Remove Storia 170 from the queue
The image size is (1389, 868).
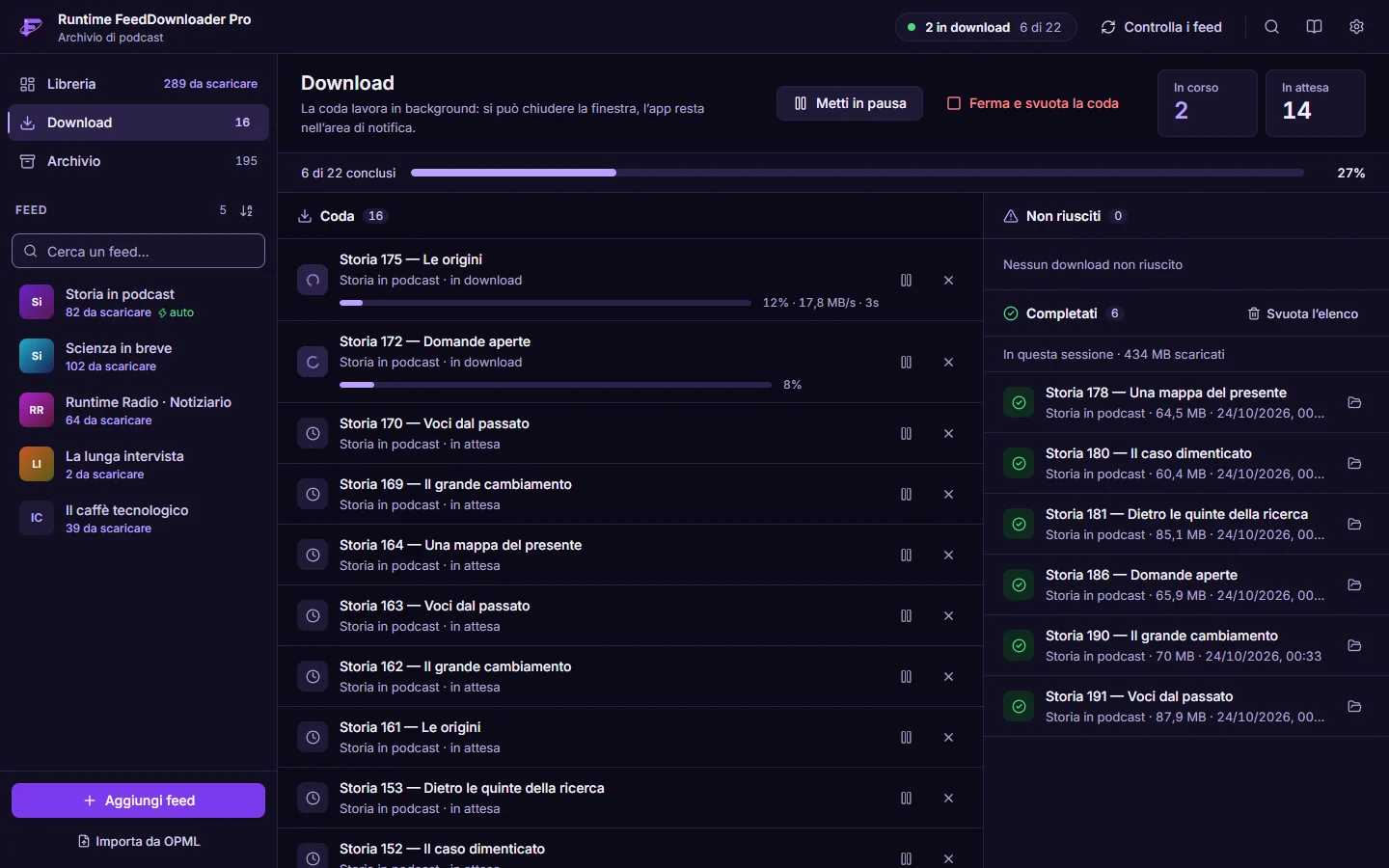tap(948, 434)
